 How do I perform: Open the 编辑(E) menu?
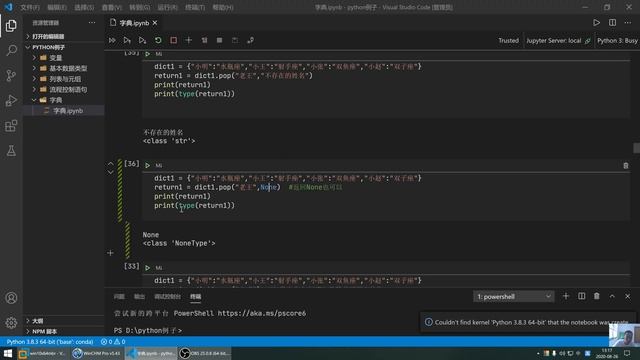(57, 7)
